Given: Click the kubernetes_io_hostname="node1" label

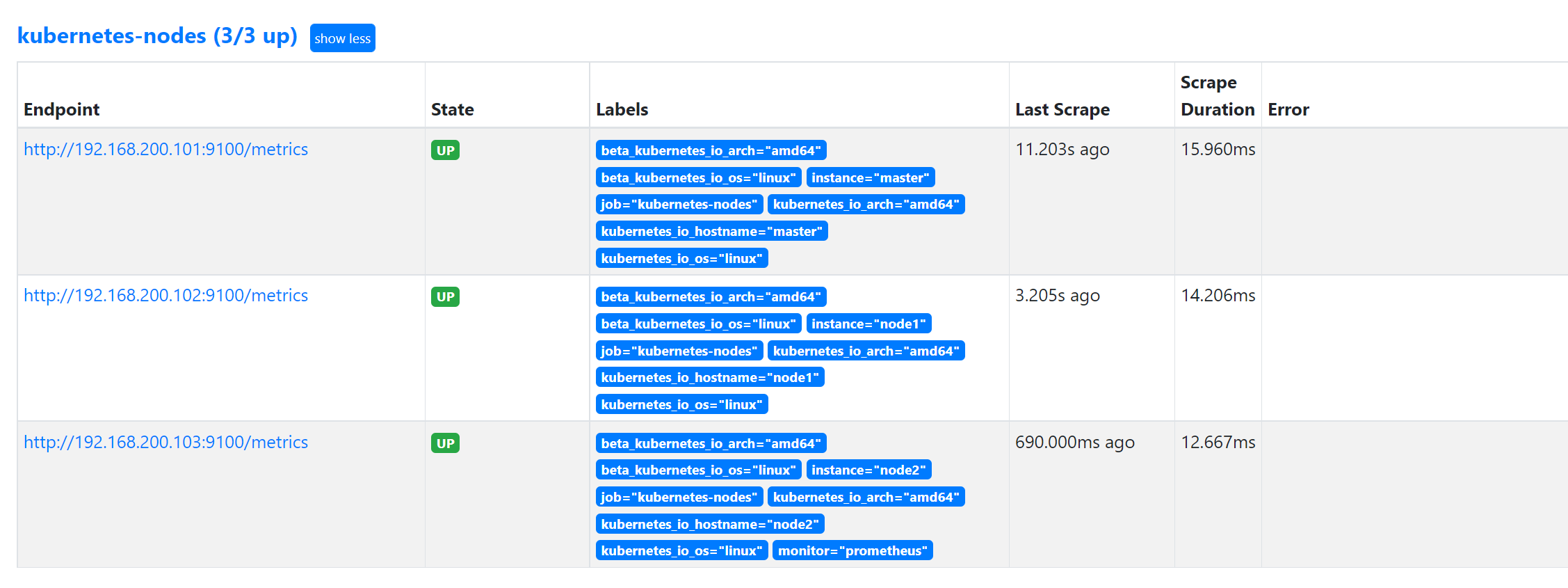Looking at the screenshot, I should (710, 377).
